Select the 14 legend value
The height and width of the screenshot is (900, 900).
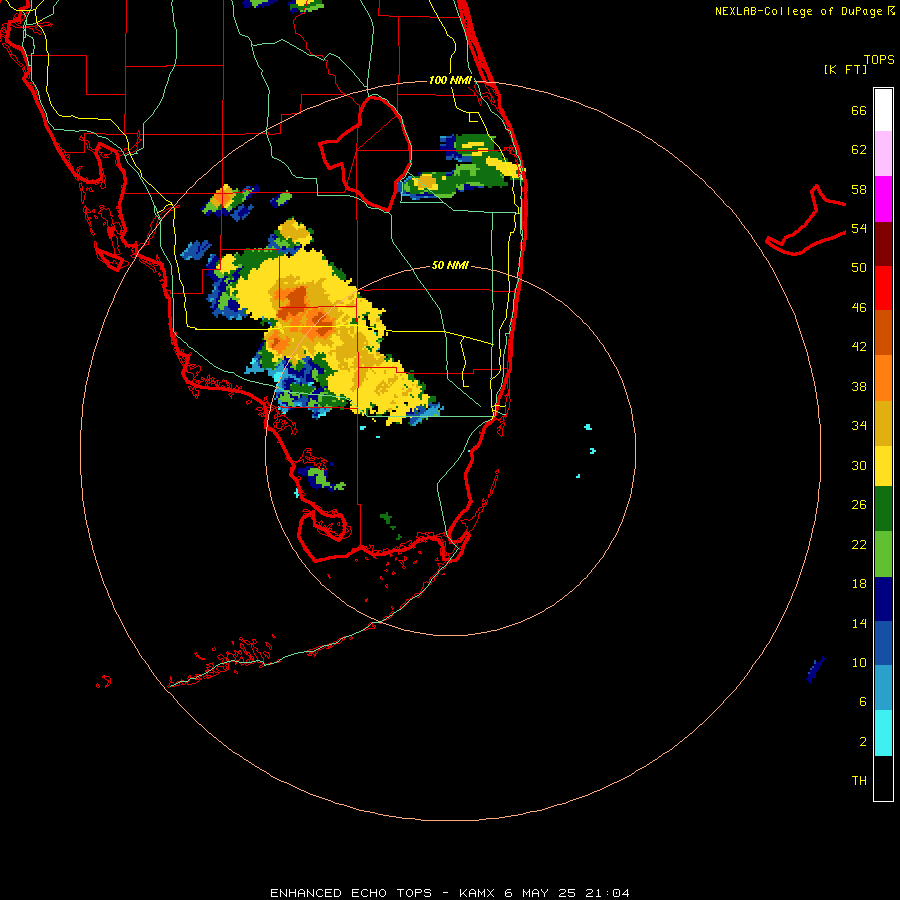click(x=859, y=623)
